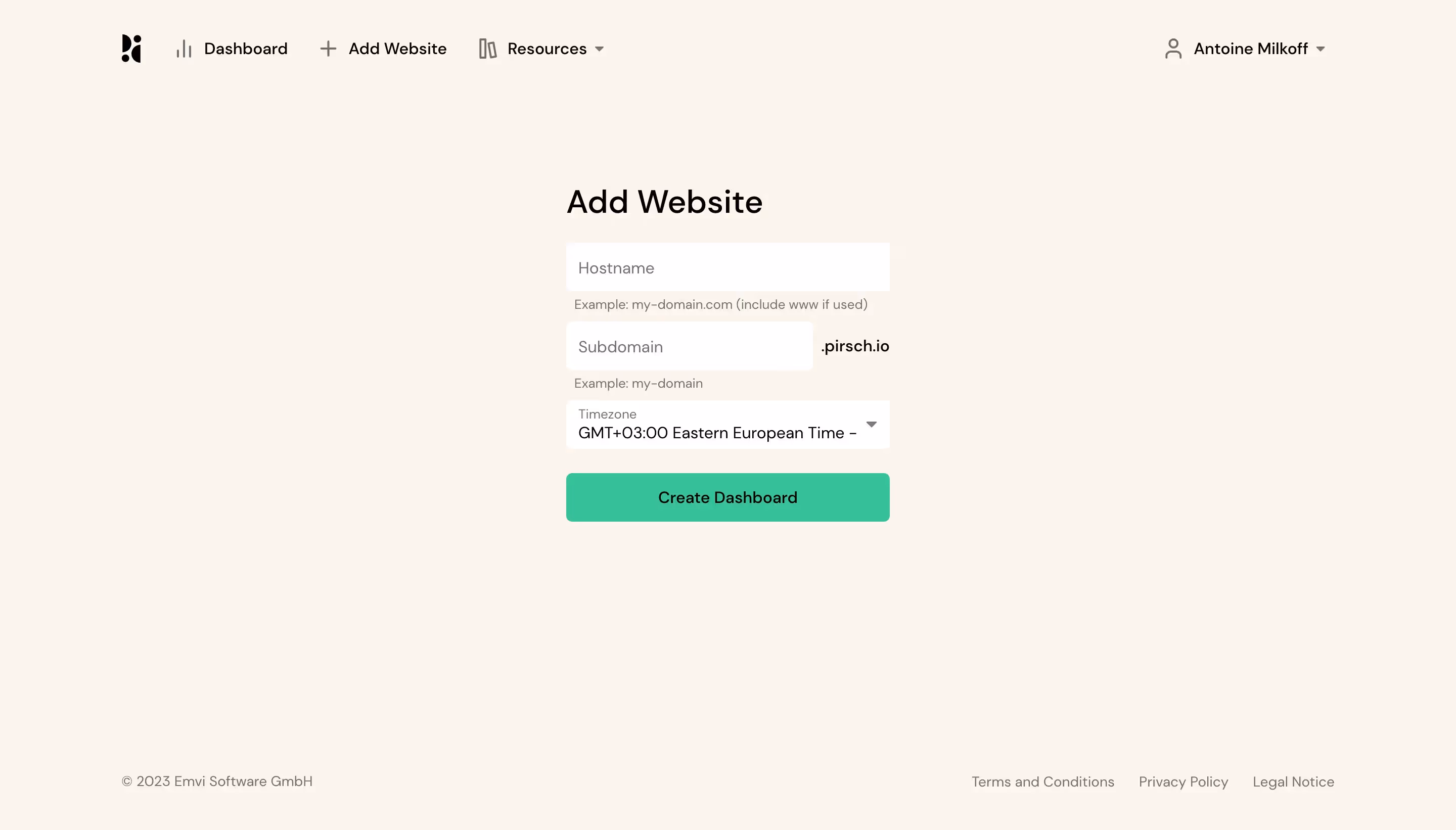Open the Terms and Conditions page
1456x830 pixels.
click(x=1042, y=781)
